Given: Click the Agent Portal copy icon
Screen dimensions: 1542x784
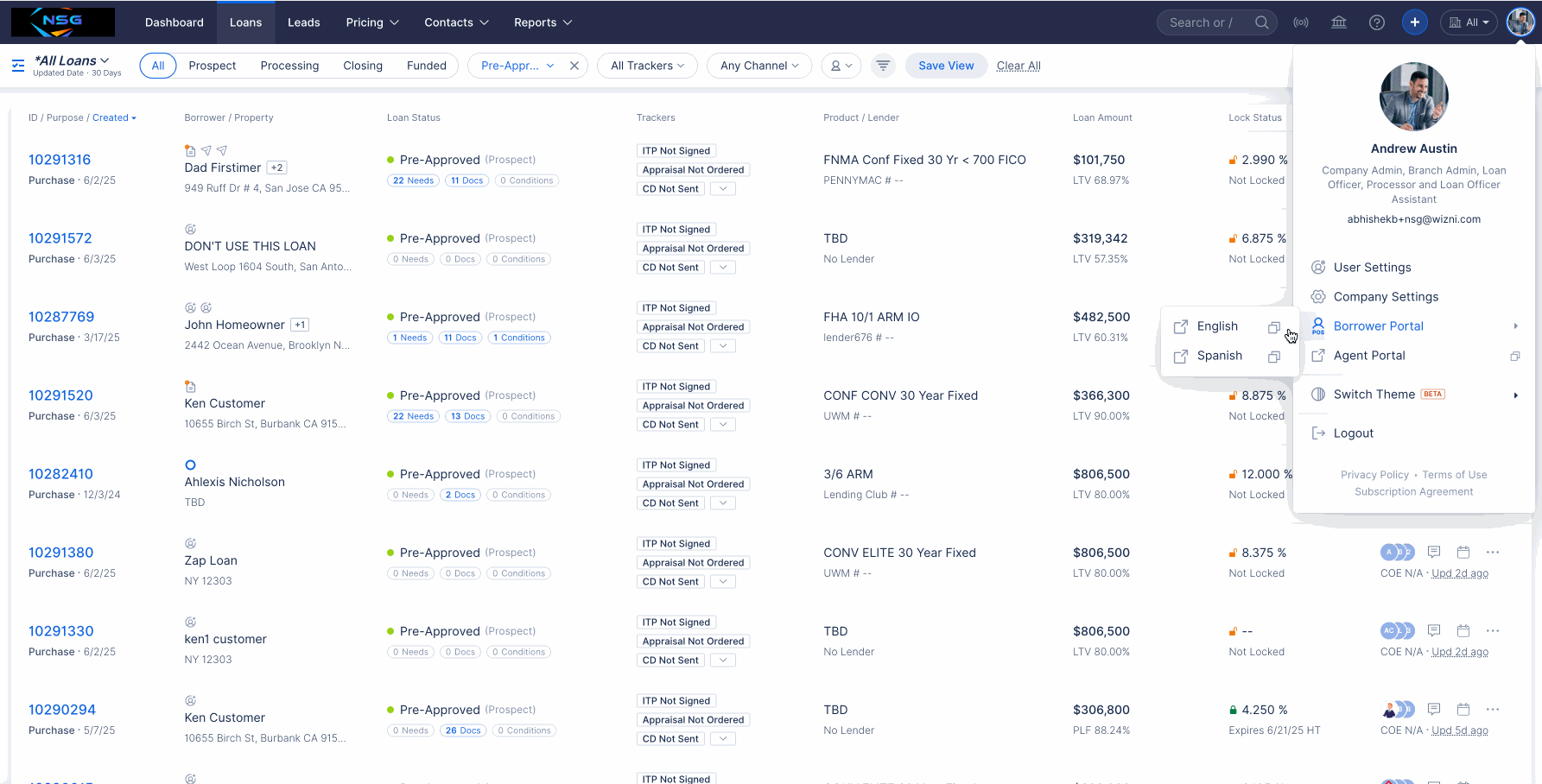Looking at the screenshot, I should coord(1515,356).
